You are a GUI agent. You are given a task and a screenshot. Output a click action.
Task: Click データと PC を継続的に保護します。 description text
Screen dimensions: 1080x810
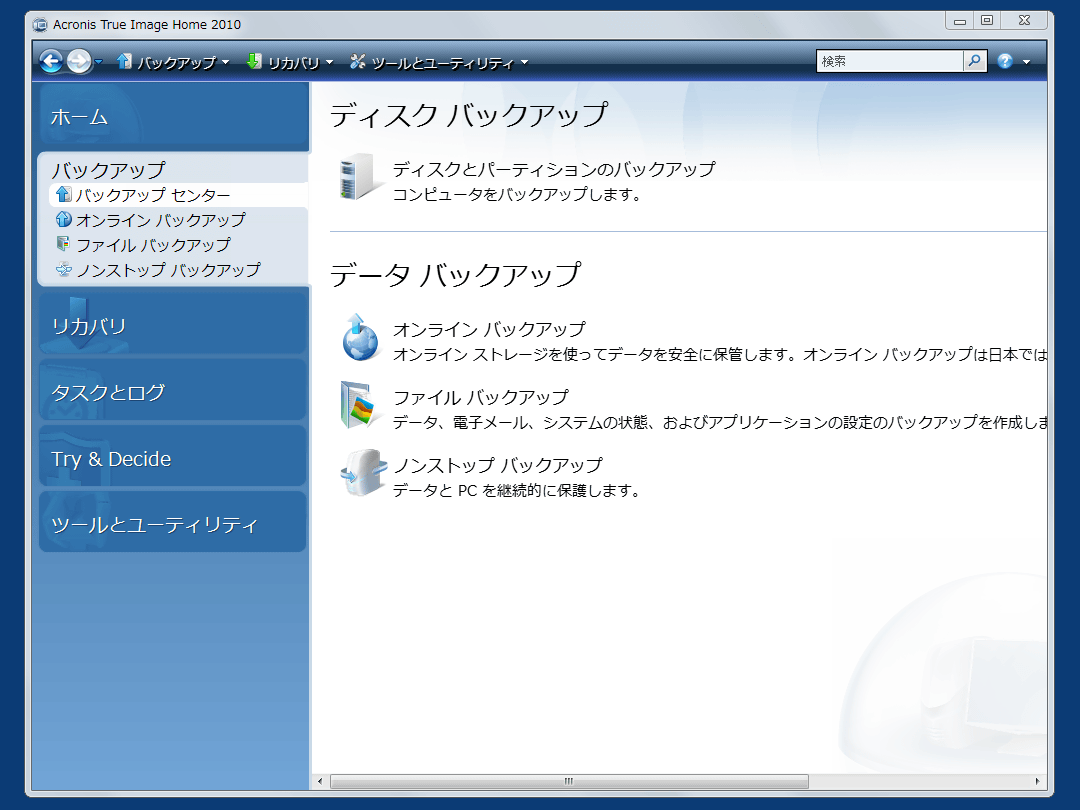(x=518, y=490)
